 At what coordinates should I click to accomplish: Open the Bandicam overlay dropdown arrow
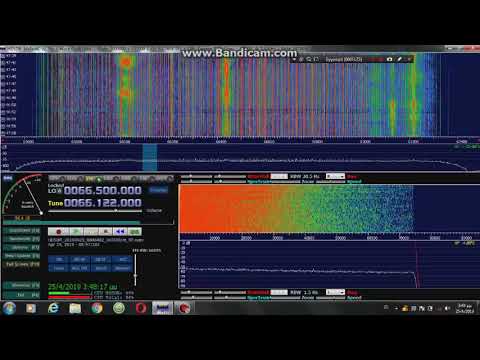tap(294, 59)
